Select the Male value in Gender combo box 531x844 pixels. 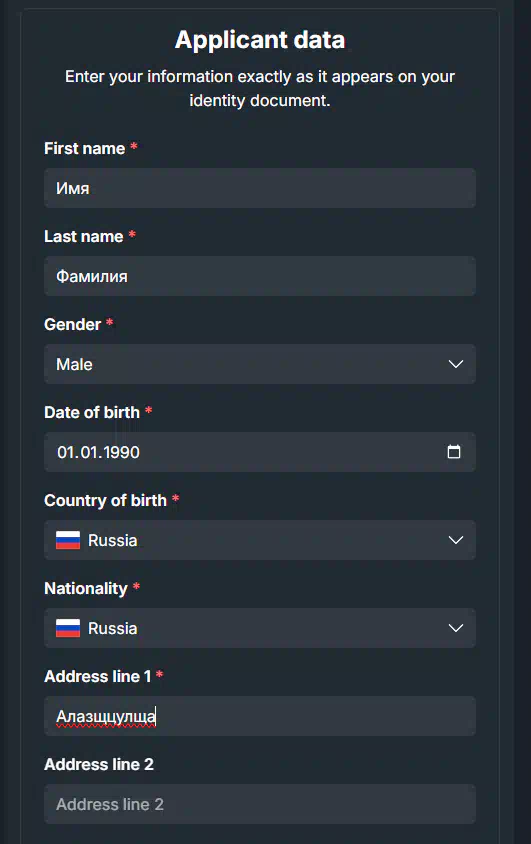click(74, 364)
